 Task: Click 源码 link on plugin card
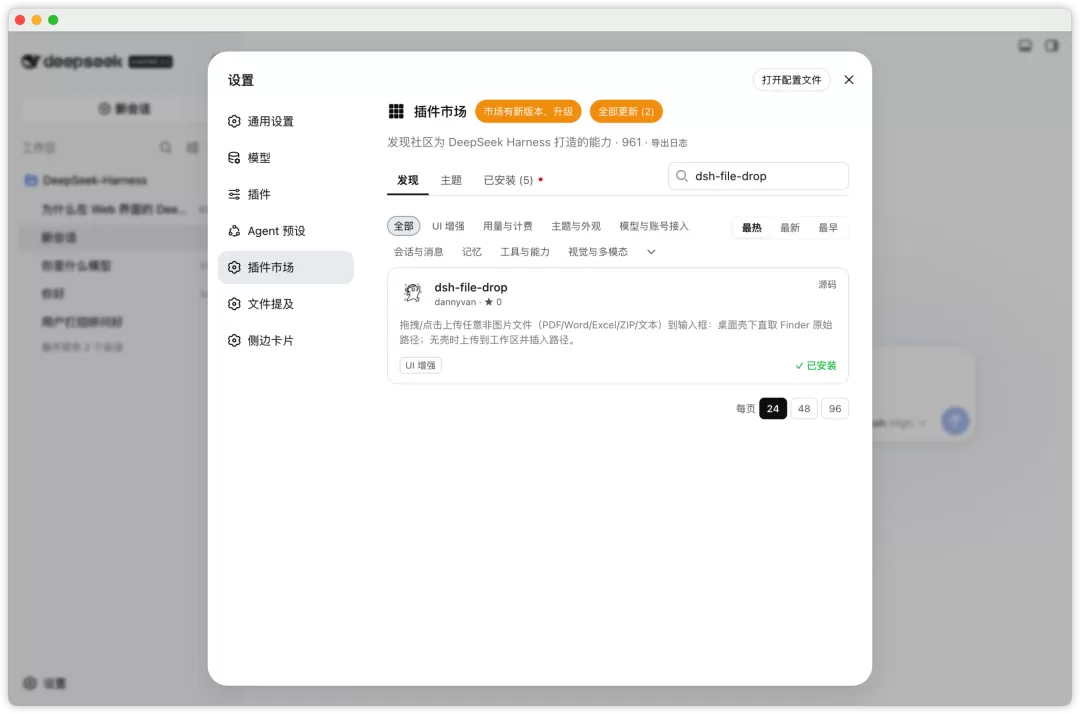827,284
